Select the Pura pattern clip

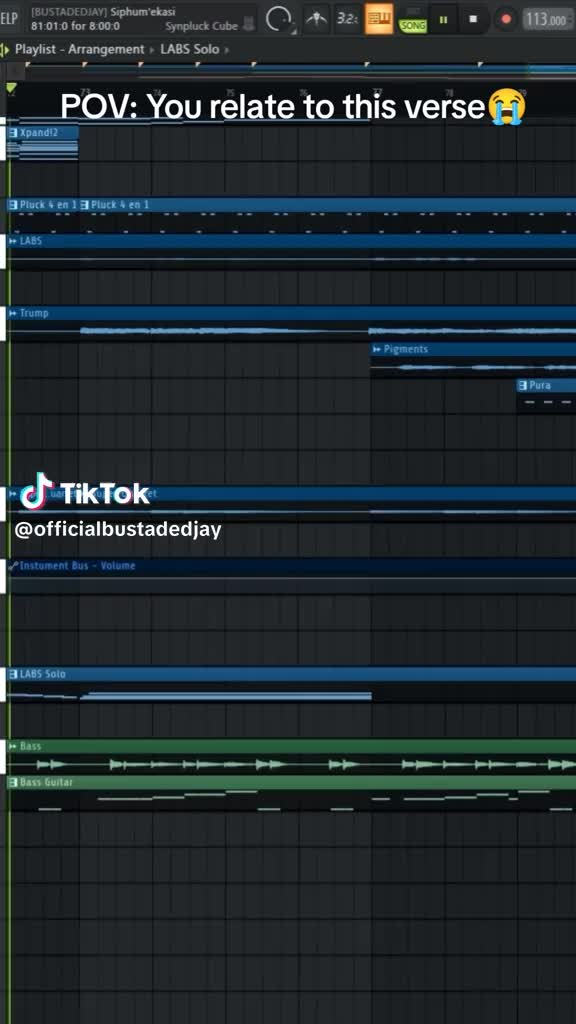coord(547,394)
